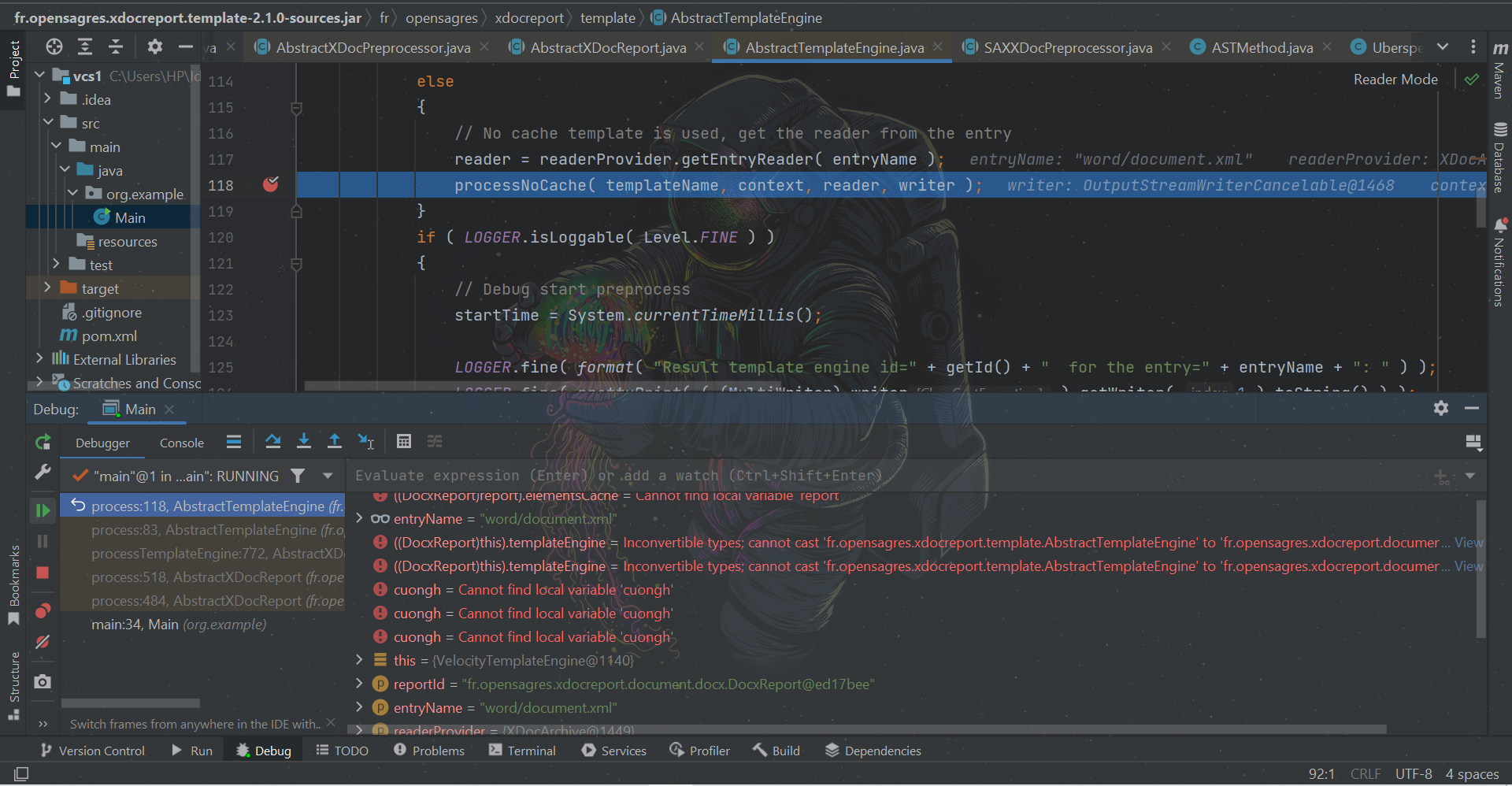Image resolution: width=1512 pixels, height=786 pixels.
Task: Take a thread dump with camera icon
Action: [x=43, y=681]
